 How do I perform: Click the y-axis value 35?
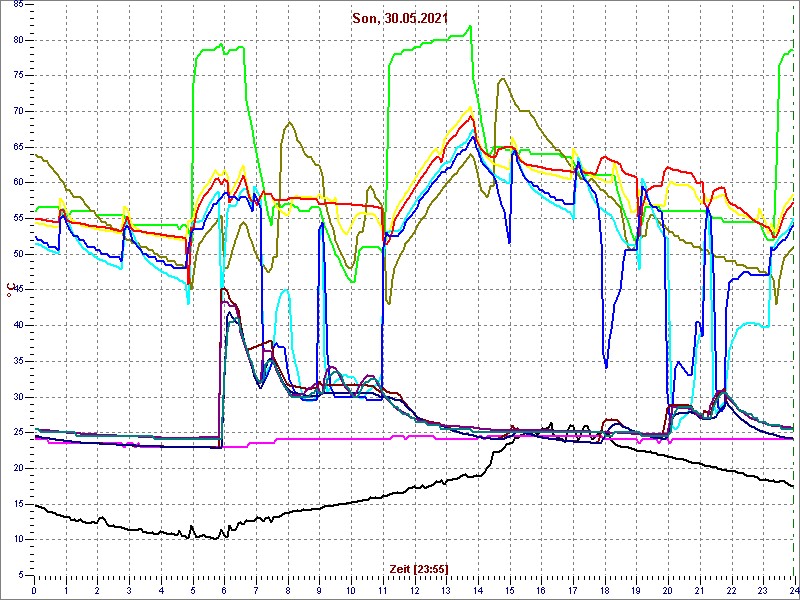pyautogui.click(x=18, y=361)
